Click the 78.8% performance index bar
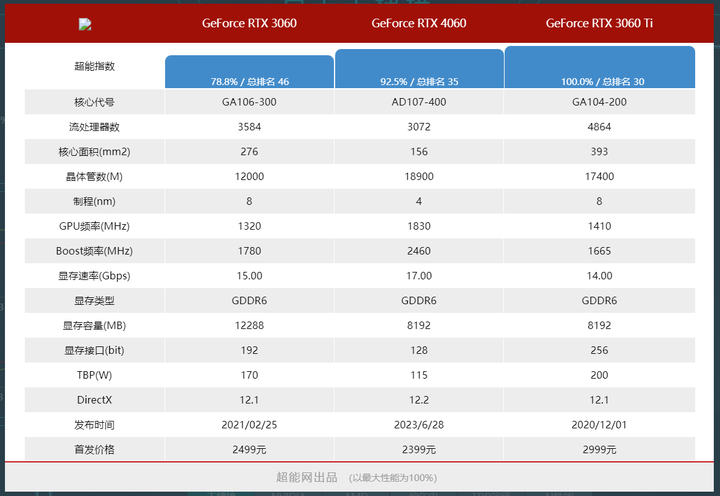The height and width of the screenshot is (496, 720). point(249,72)
